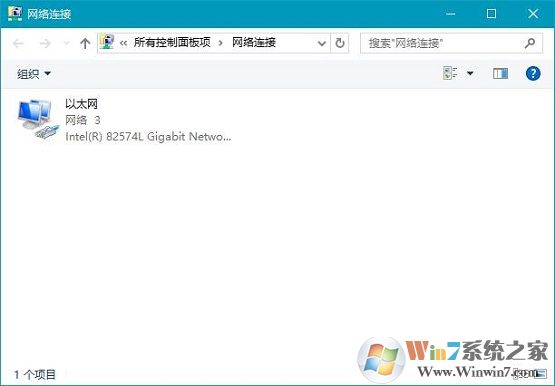Open 所有控制面板项 breadcrumb
Image resolution: width=555 pixels, height=386 pixels.
(x=172, y=43)
